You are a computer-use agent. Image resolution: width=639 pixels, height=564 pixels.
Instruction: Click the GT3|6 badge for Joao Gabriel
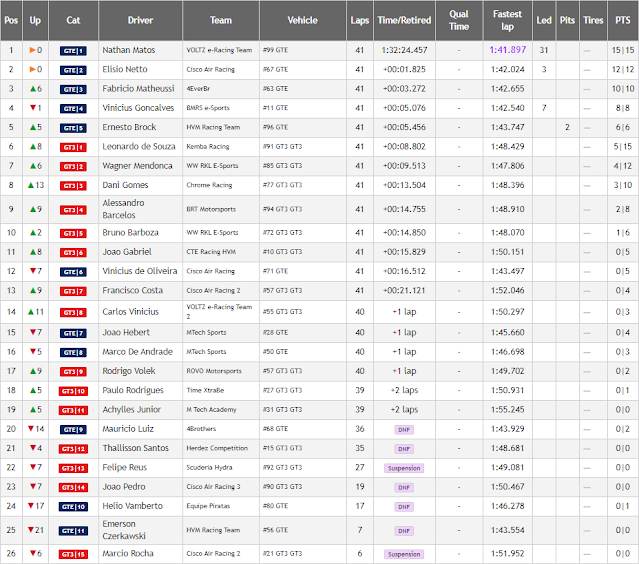pyautogui.click(x=73, y=253)
